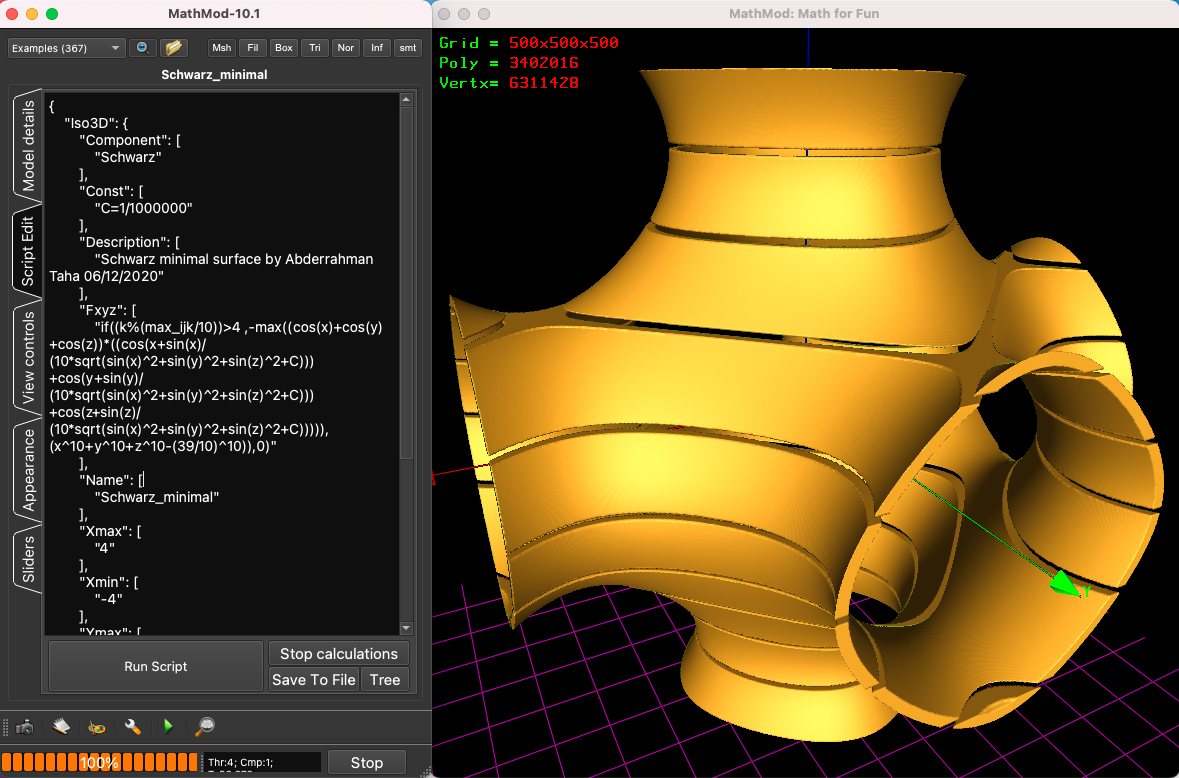Toggle the Msh mesh display option

[x=222, y=47]
